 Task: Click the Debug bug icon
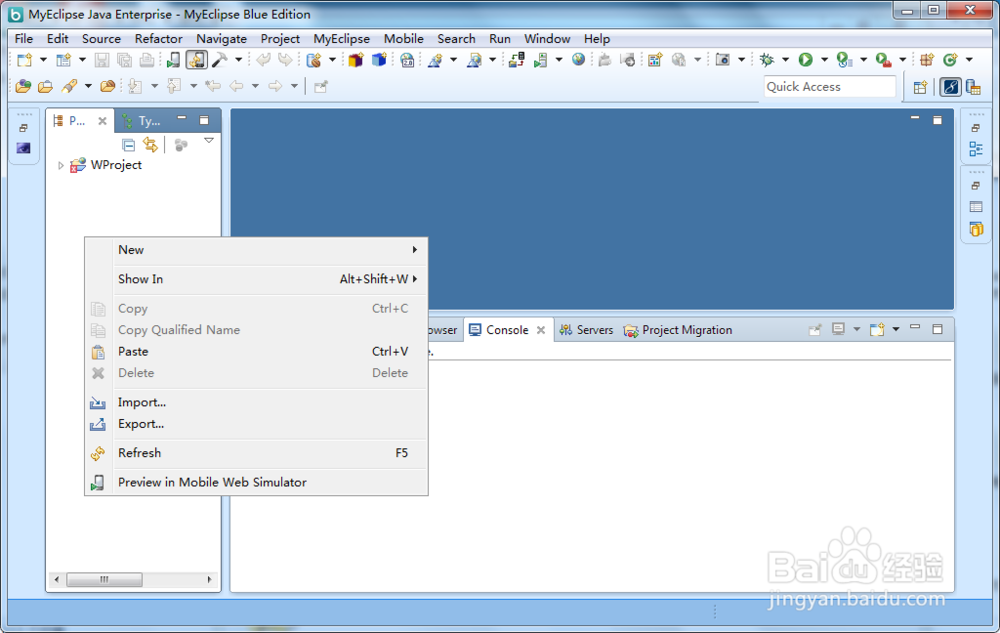[767, 60]
